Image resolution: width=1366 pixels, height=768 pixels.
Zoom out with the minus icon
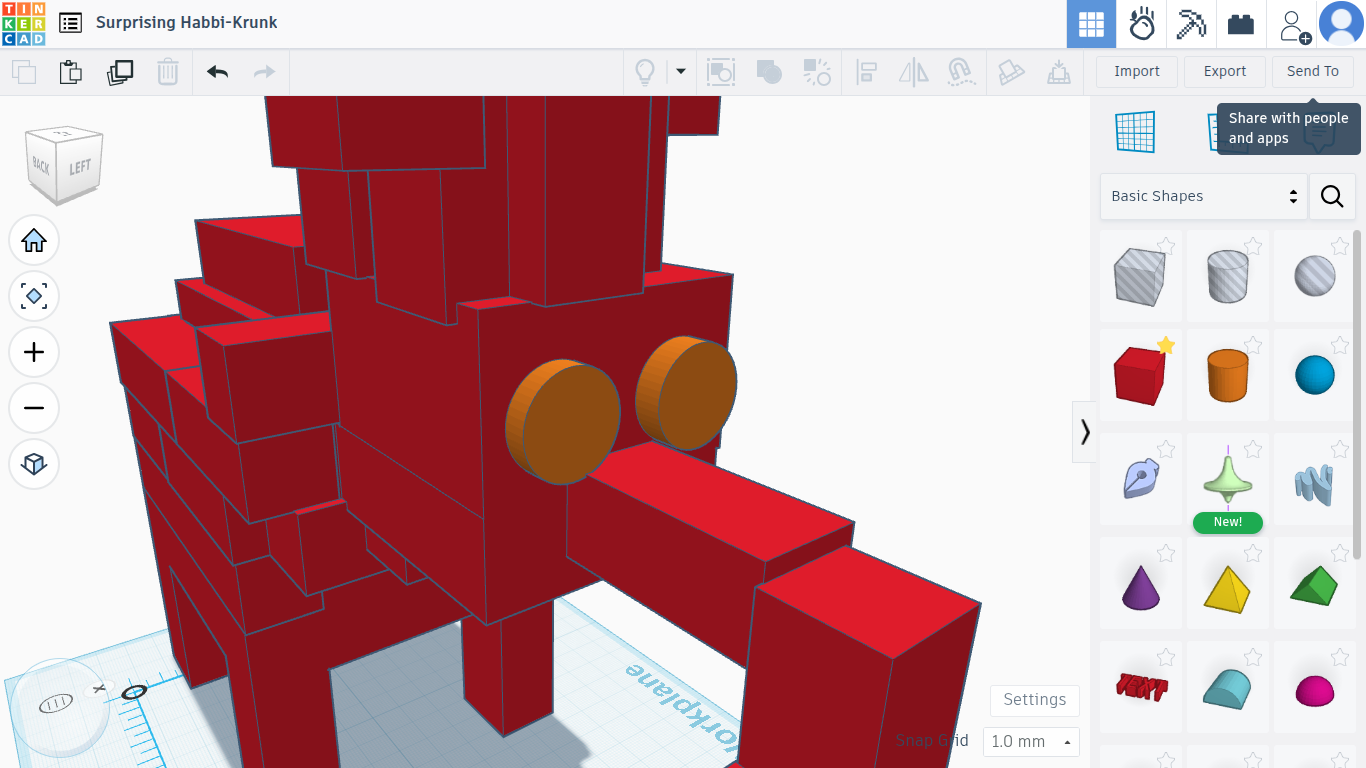pos(34,409)
